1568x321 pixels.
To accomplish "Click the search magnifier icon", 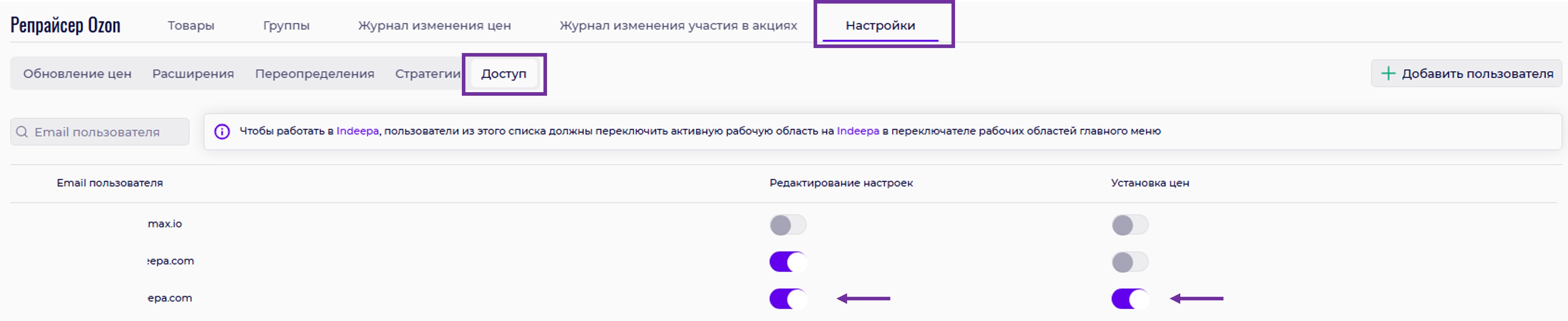I will pyautogui.click(x=22, y=132).
